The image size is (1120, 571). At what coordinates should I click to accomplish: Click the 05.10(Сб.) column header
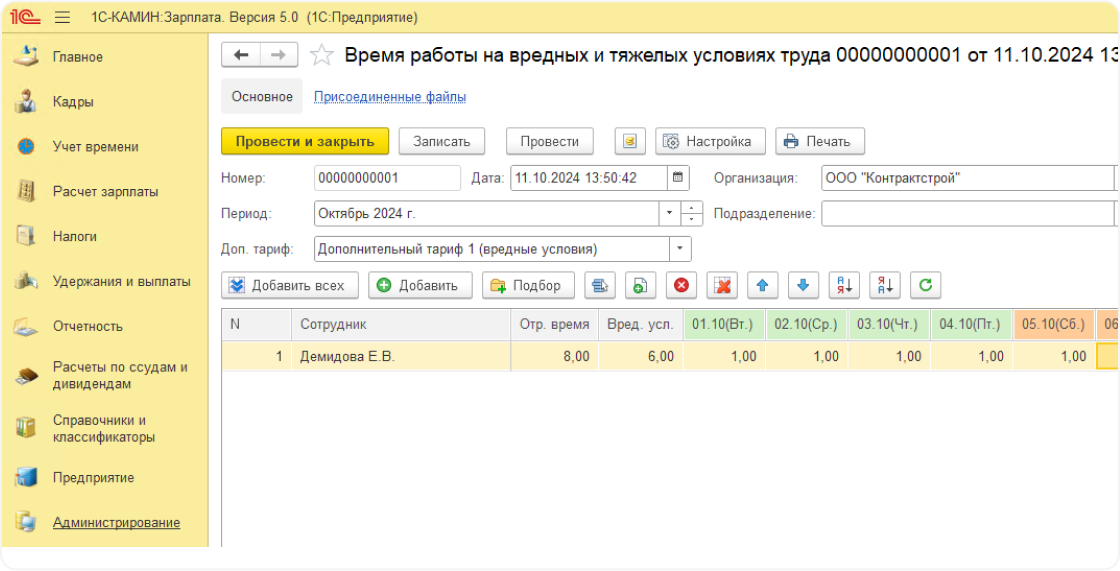[x=1054, y=324]
